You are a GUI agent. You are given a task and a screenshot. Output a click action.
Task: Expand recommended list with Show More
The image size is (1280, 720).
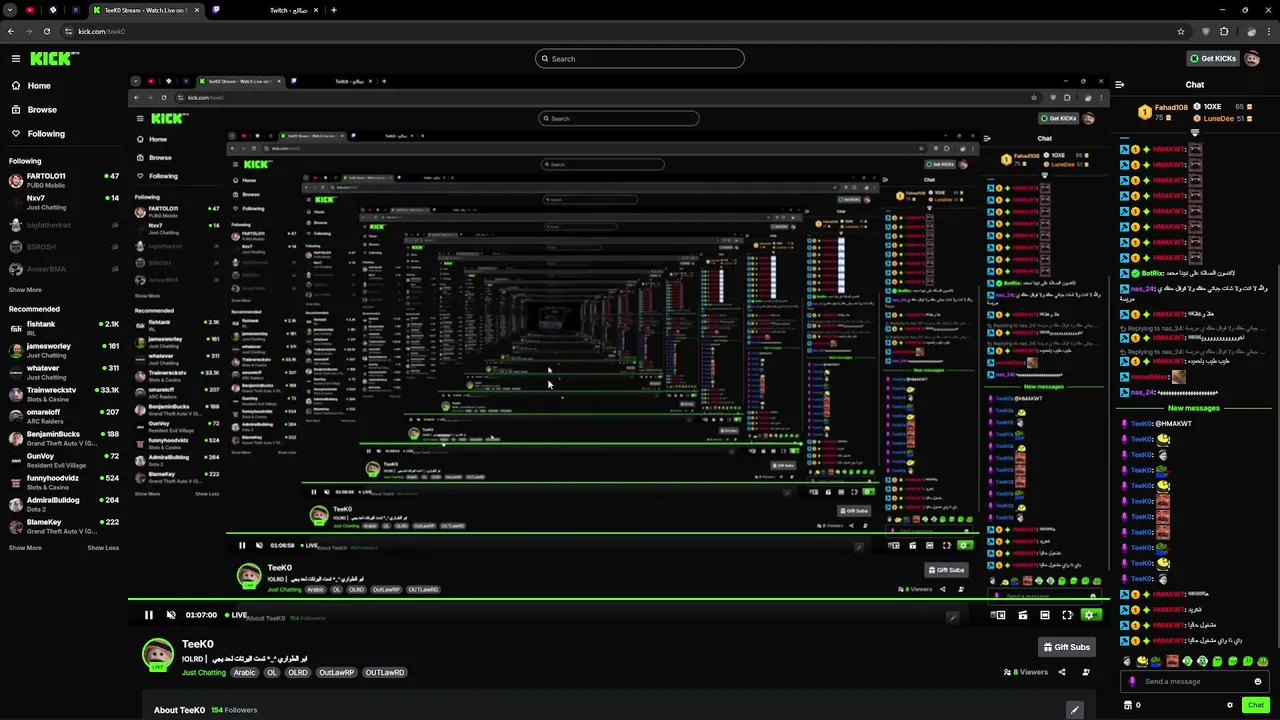pyautogui.click(x=25, y=548)
